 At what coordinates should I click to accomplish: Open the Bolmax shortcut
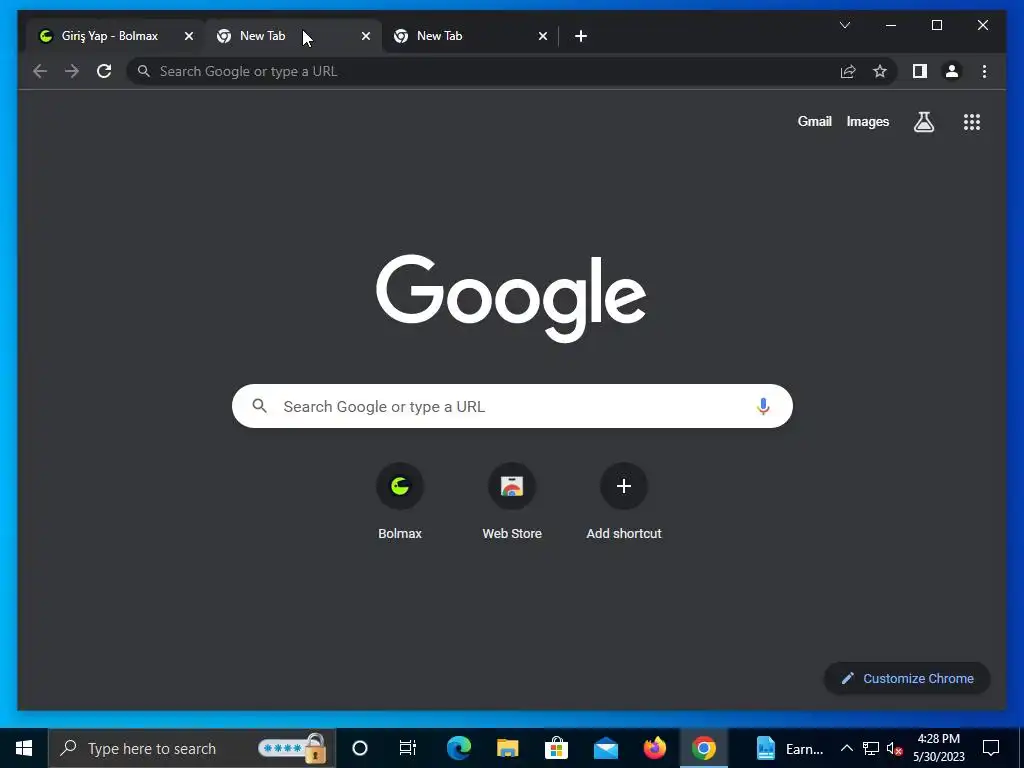[400, 502]
